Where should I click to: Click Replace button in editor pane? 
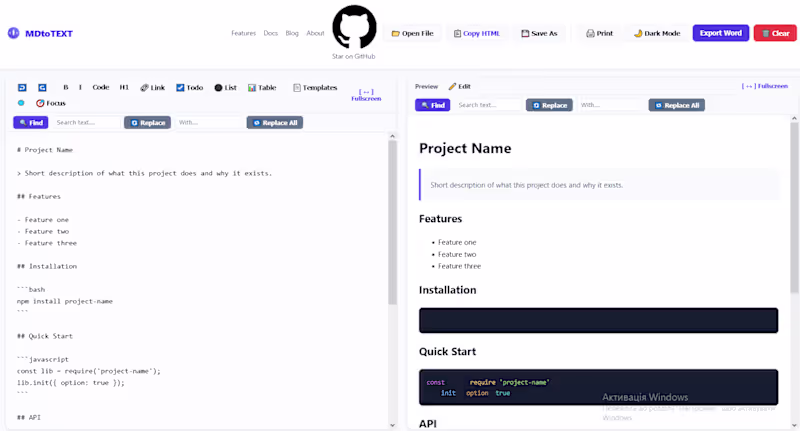(x=147, y=122)
